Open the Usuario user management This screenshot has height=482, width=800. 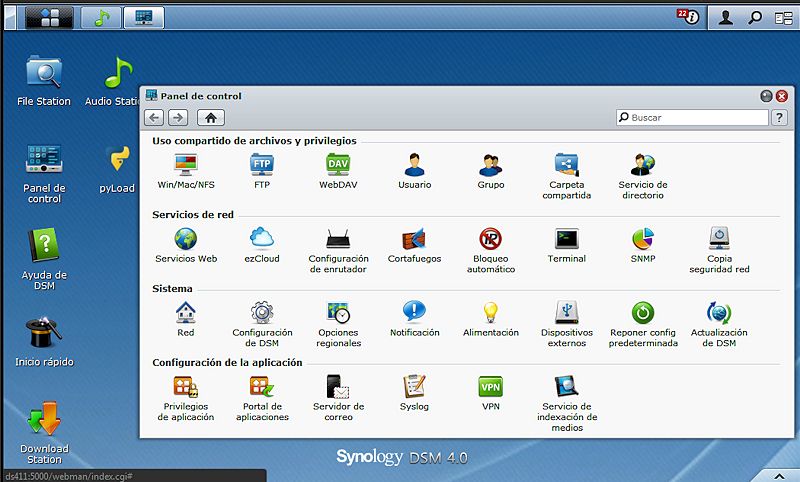pyautogui.click(x=414, y=171)
